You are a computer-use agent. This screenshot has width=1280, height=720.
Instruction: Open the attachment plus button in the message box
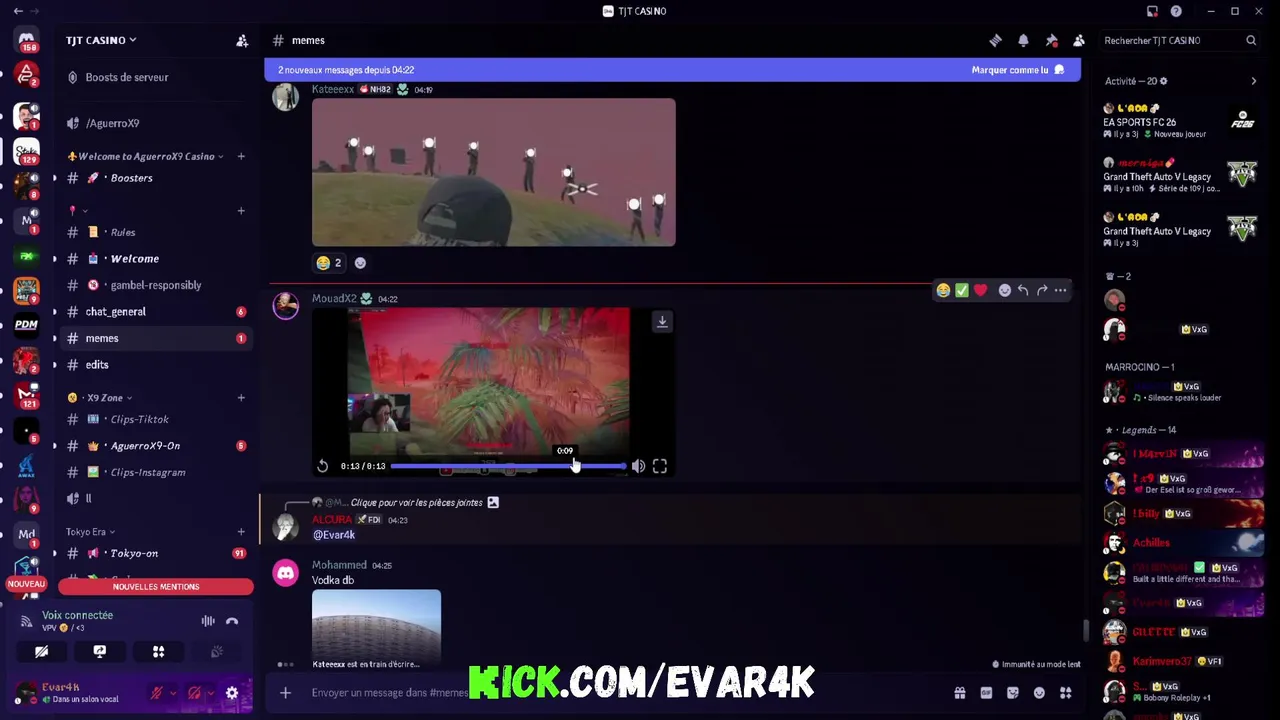[x=285, y=693]
